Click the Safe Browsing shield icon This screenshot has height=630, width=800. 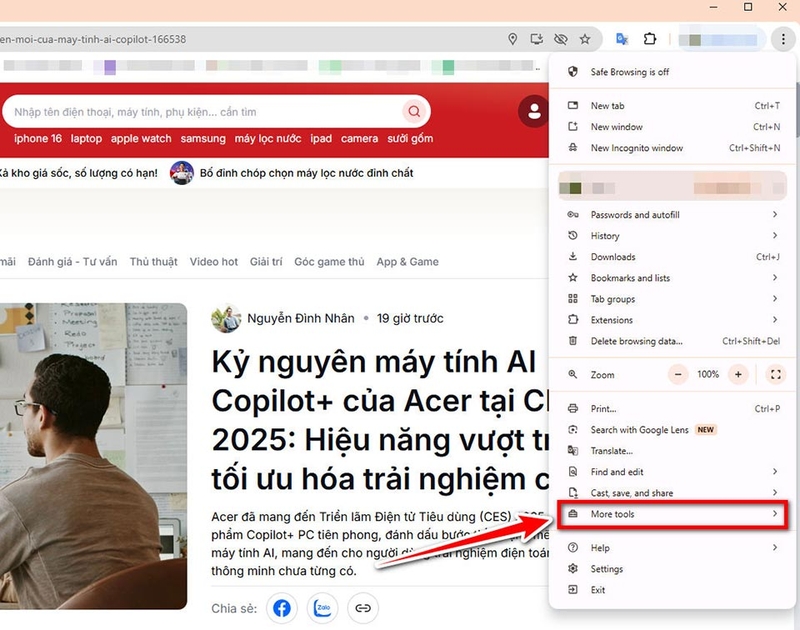pyautogui.click(x=573, y=71)
